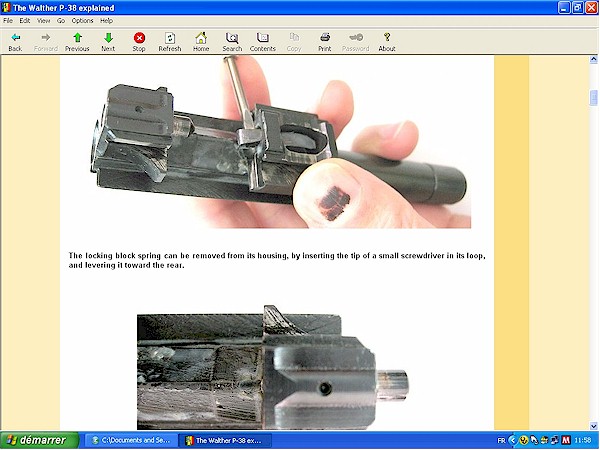Click the app icon in the title bar
600x450 pixels.
coord(7,8)
